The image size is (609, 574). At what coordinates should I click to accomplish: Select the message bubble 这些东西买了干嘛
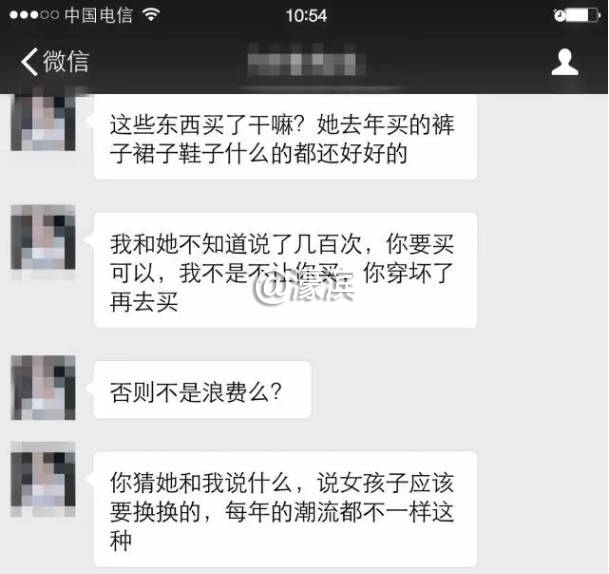click(x=285, y=137)
